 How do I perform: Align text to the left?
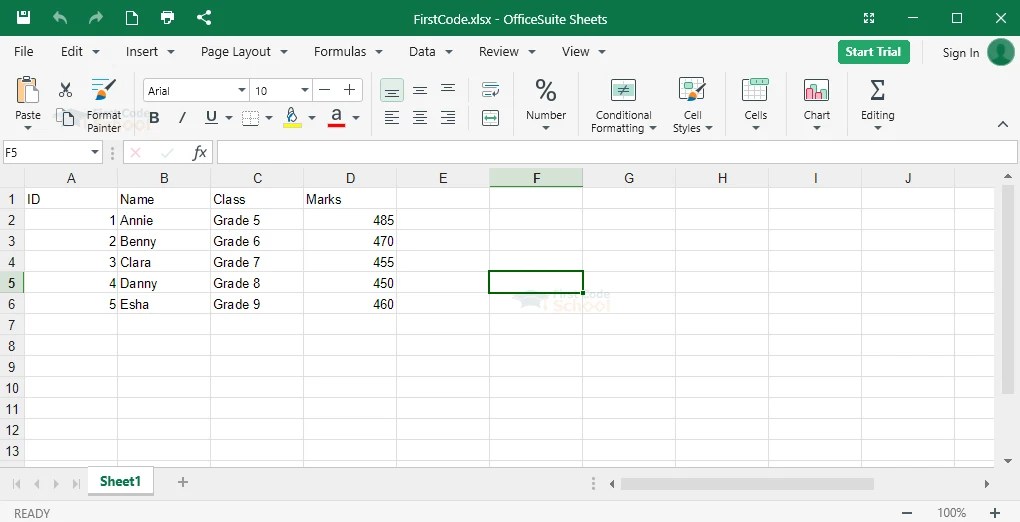(x=392, y=118)
